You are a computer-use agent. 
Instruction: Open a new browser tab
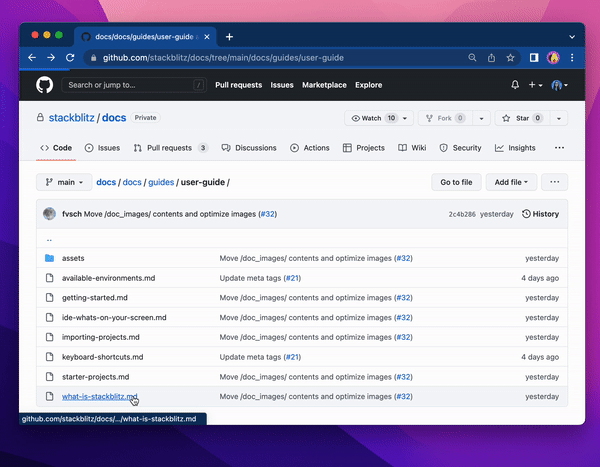tap(229, 37)
